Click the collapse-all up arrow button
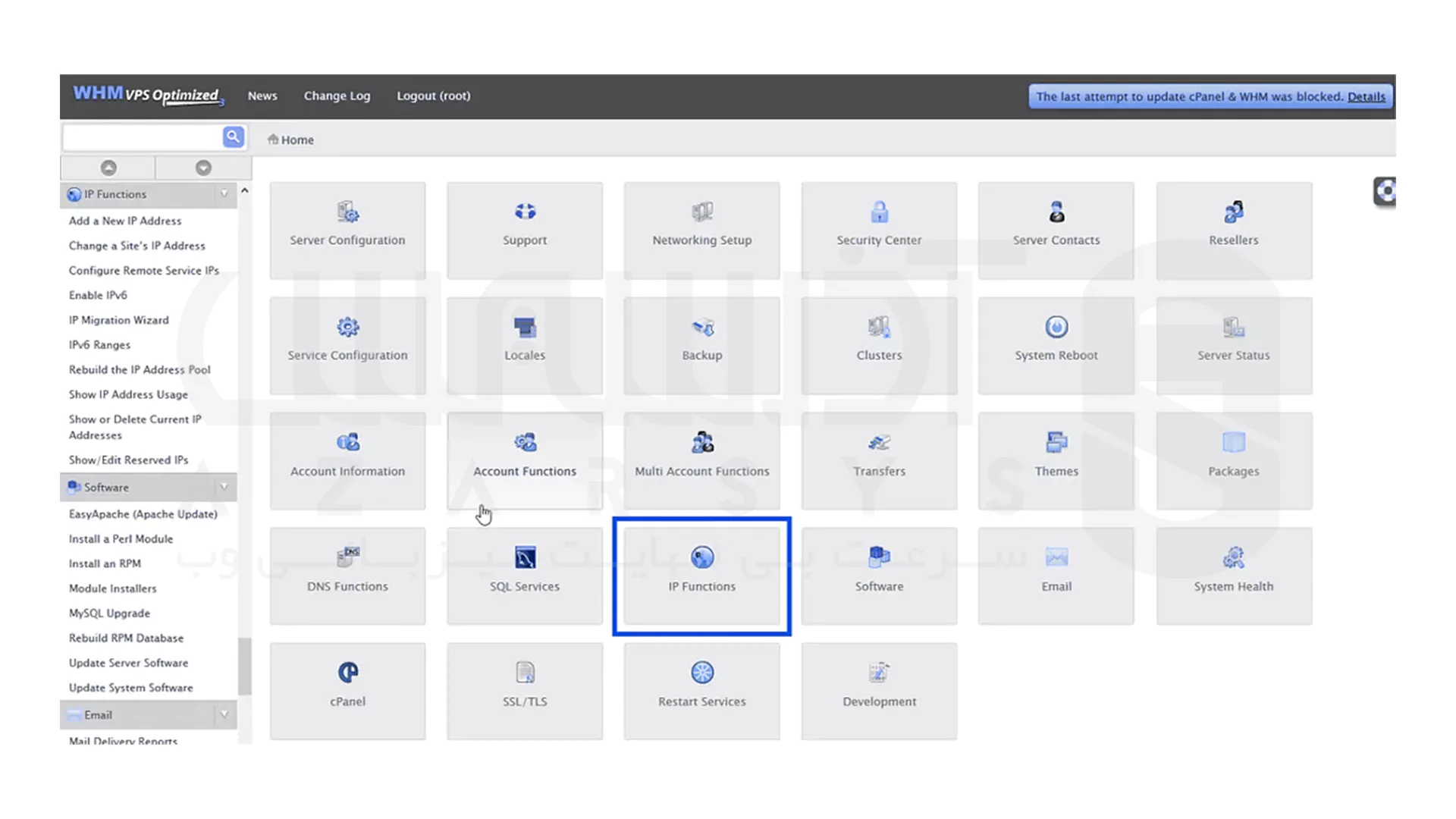Screen dimensions: 1456x819 tap(108, 168)
